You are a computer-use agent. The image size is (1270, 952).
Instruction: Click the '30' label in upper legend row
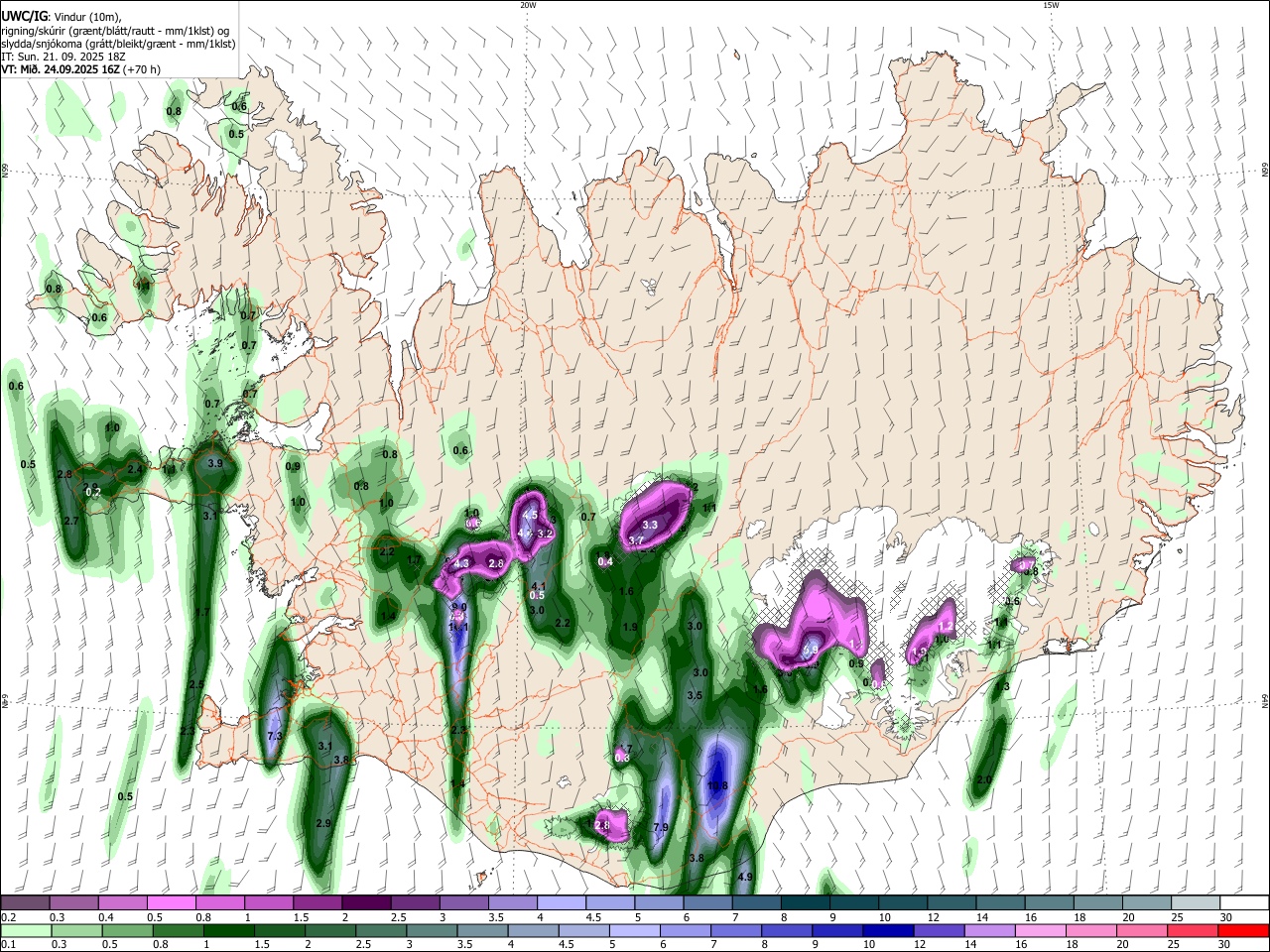point(1226,917)
